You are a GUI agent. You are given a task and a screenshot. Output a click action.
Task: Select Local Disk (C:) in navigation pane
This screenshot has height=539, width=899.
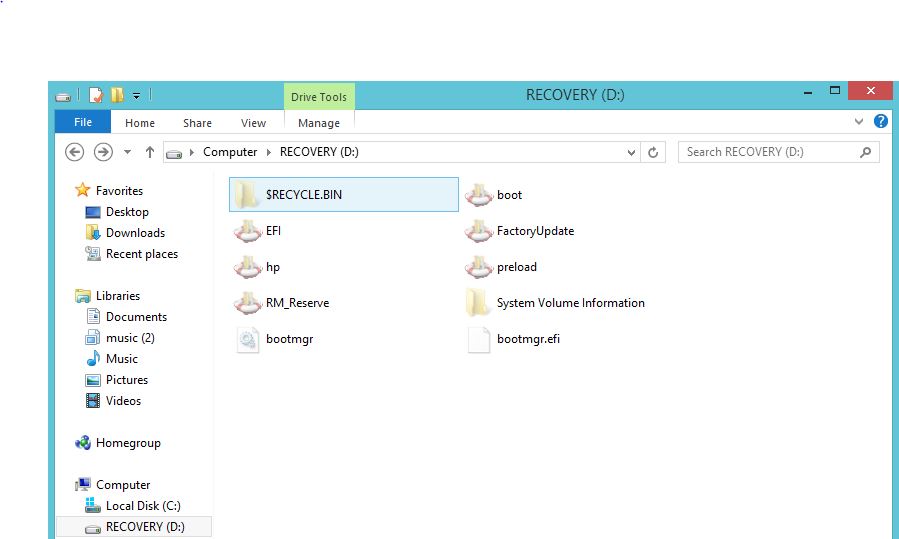(x=143, y=506)
